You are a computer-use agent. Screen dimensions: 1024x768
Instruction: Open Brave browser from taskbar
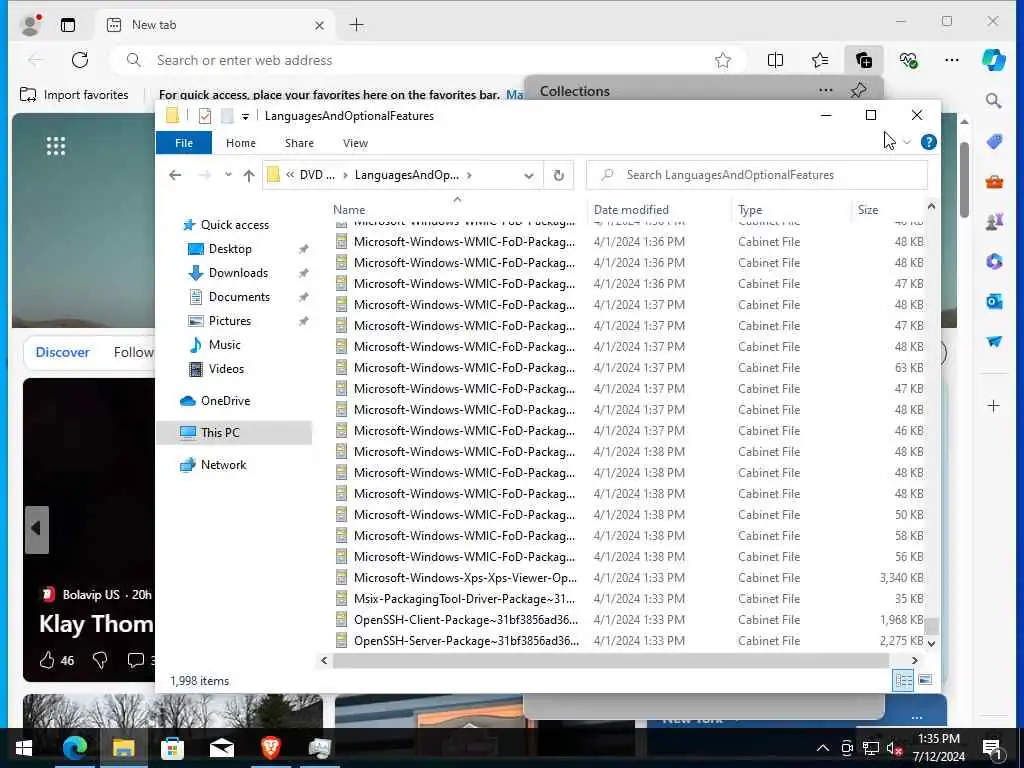(x=271, y=747)
